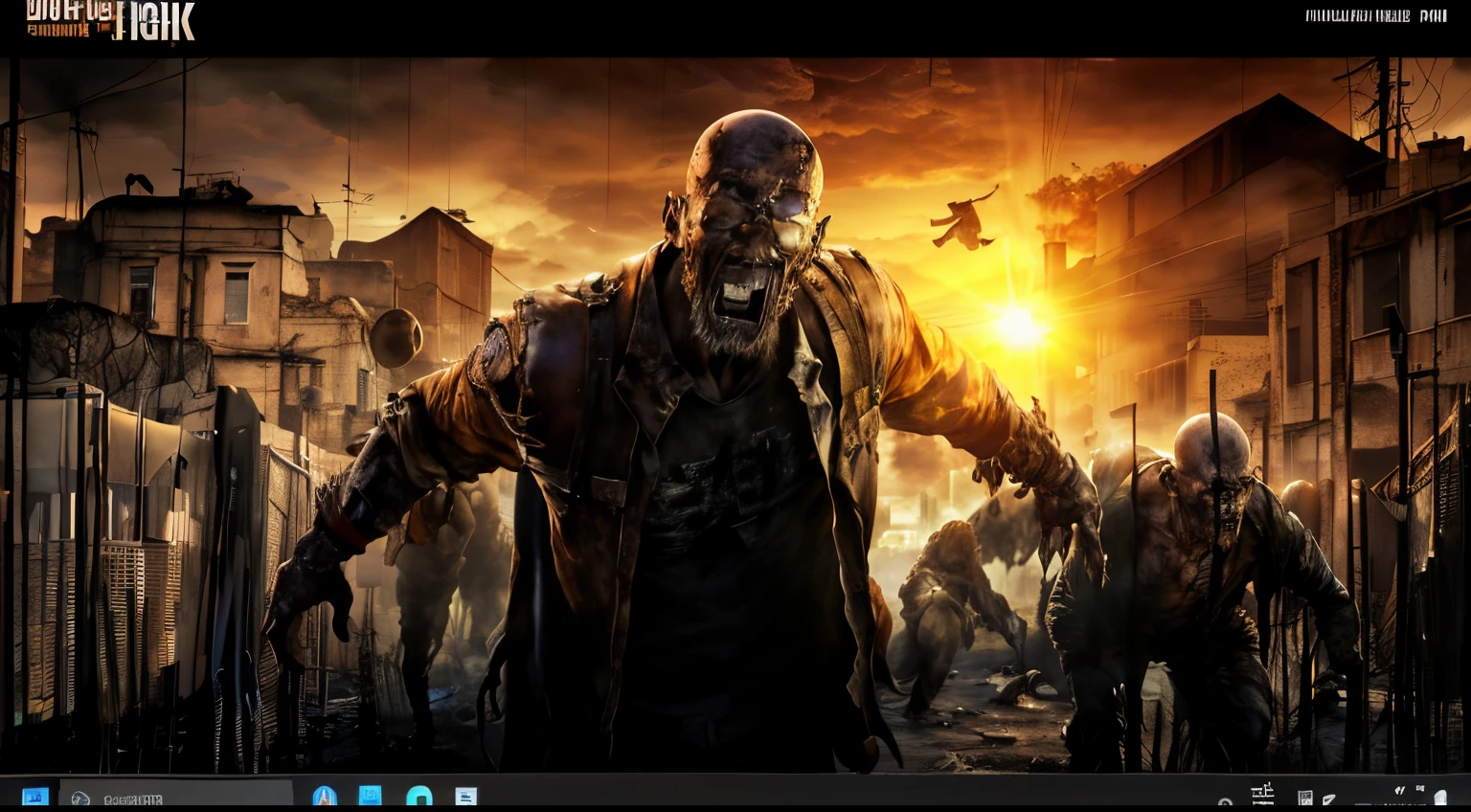Open the blue square taskbar app icon
The height and width of the screenshot is (812, 1471).
tap(371, 796)
